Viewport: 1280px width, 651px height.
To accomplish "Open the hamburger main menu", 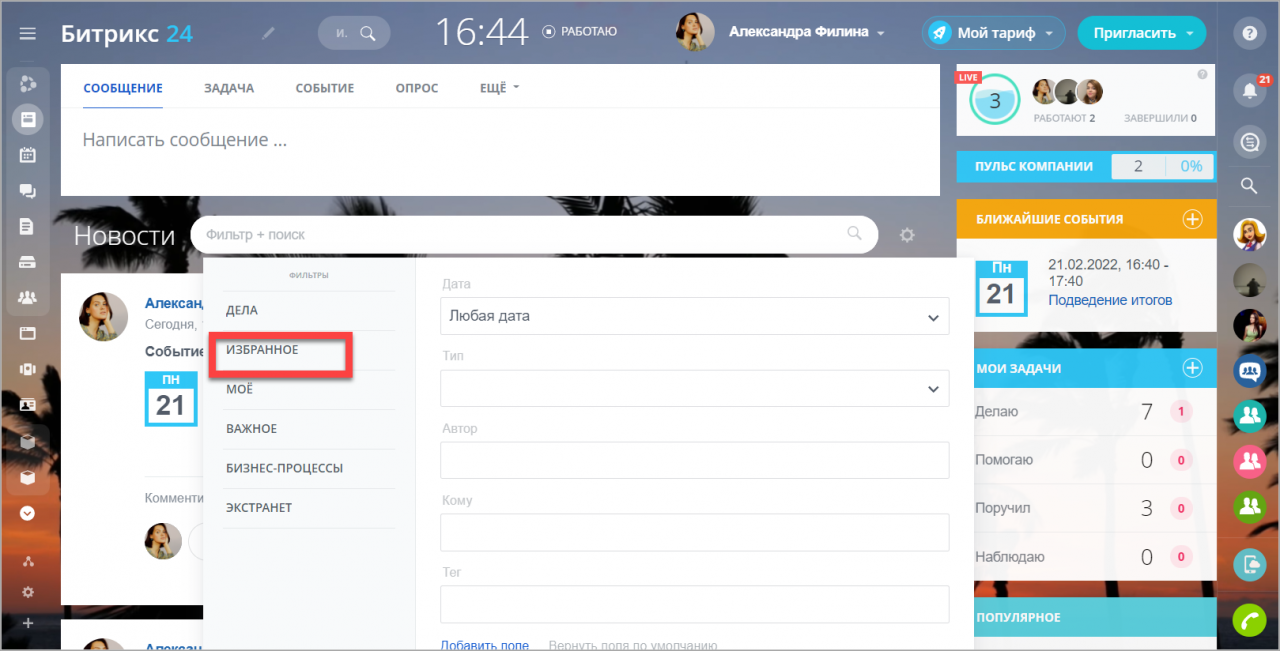I will pyautogui.click(x=28, y=33).
